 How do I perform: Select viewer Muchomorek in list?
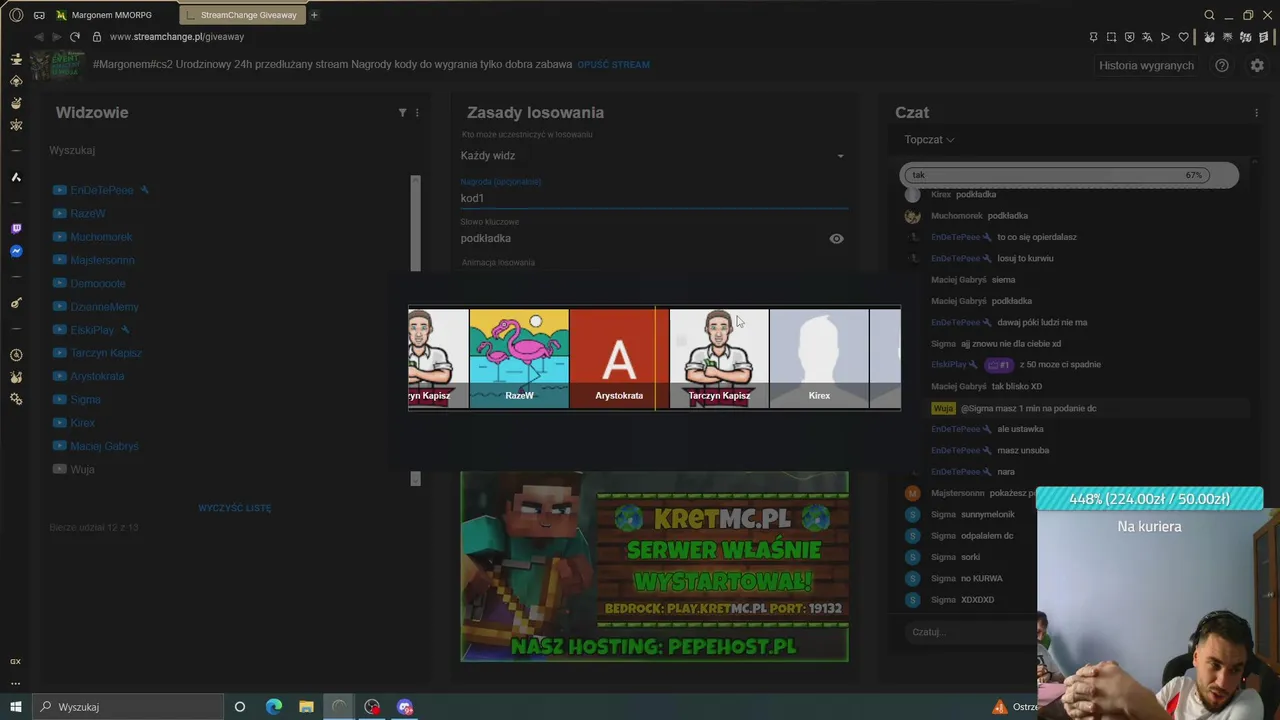[x=101, y=237]
